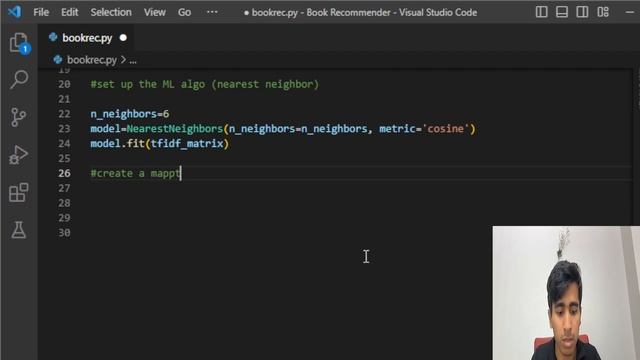Open the Testing flask view
Viewport: 640px width, 360px height.
pyautogui.click(x=18, y=230)
